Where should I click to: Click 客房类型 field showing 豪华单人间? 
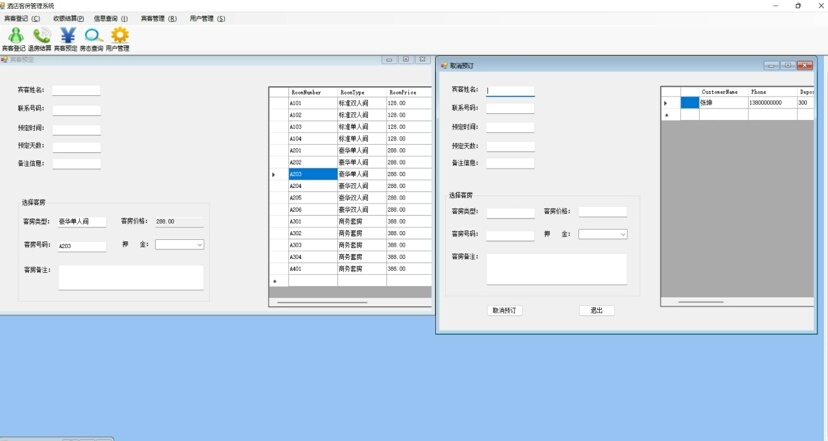coord(82,222)
